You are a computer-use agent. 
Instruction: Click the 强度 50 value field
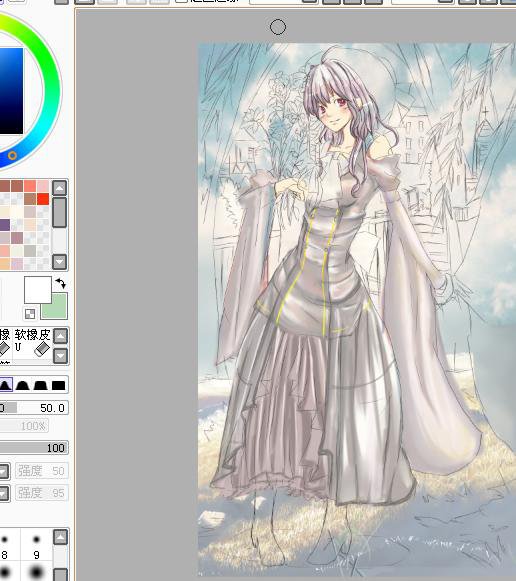point(42,471)
